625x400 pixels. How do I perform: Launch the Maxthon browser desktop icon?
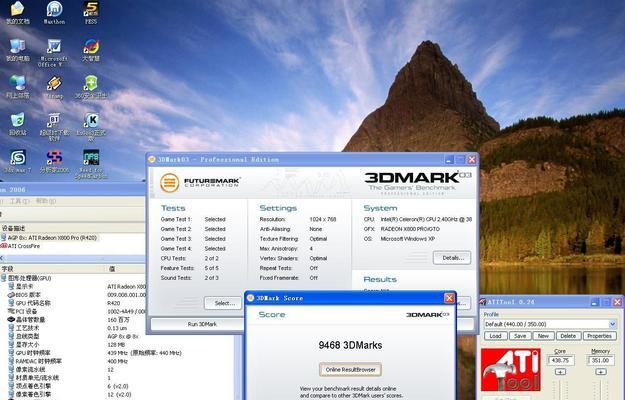pyautogui.click(x=54, y=13)
